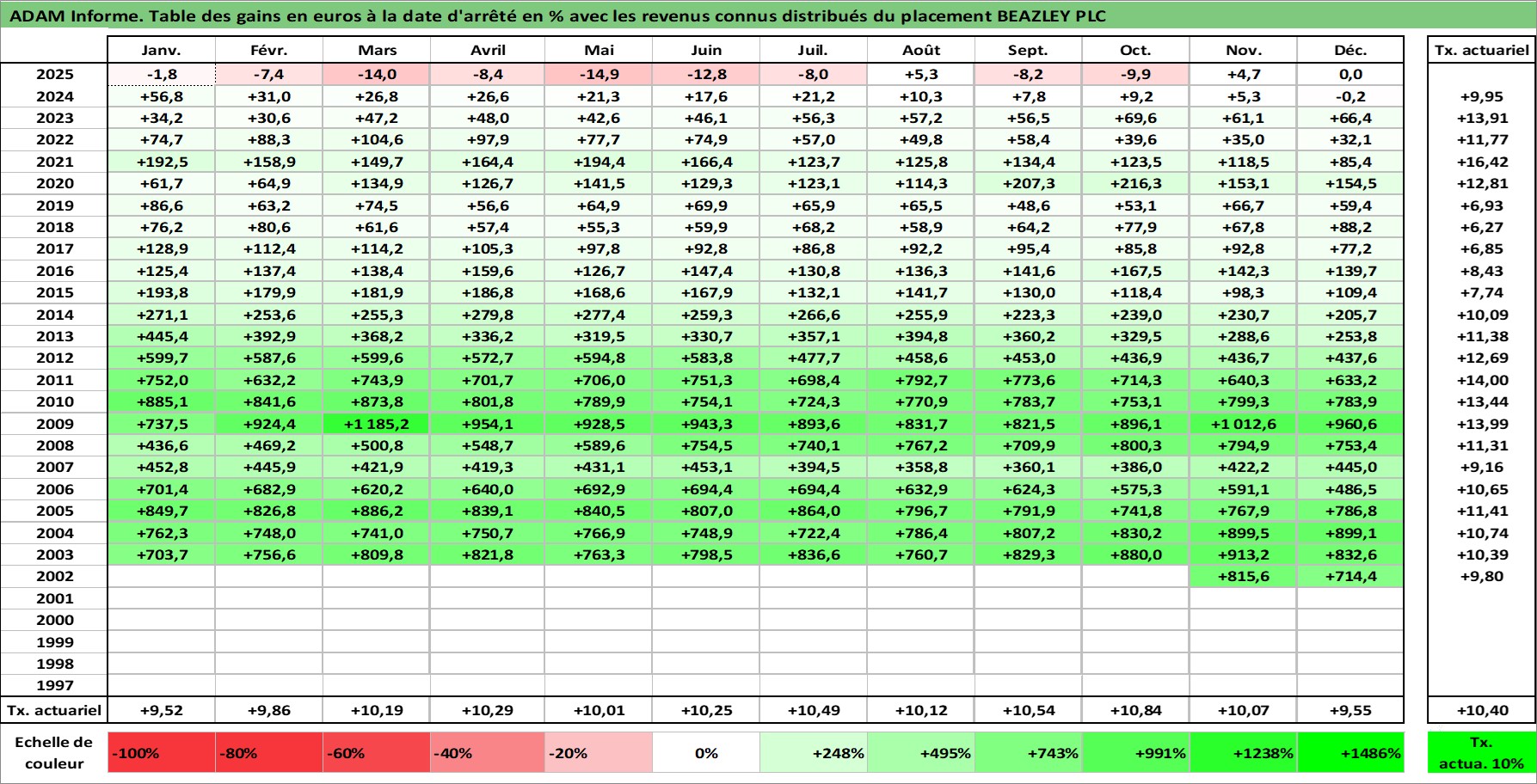The image size is (1537, 784).
Task: Click the +10,84 October actuarial rate
Action: [1135, 711]
